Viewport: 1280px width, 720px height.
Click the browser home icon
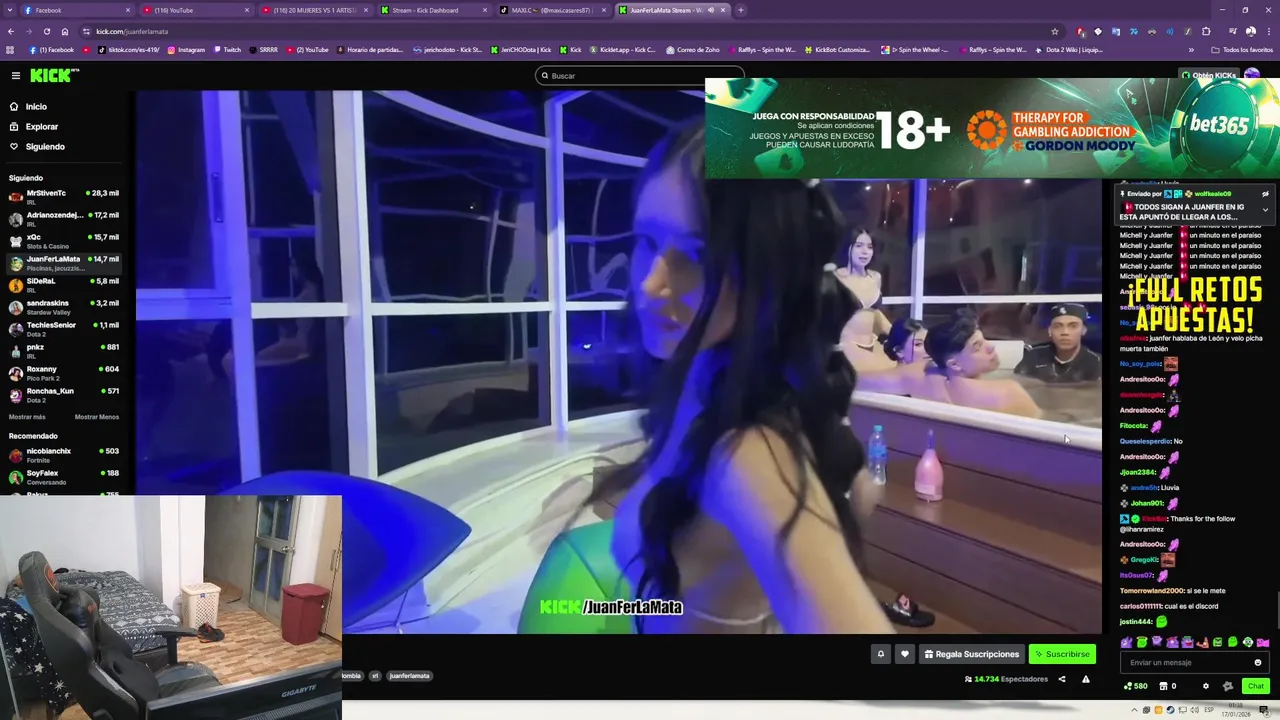pos(65,31)
